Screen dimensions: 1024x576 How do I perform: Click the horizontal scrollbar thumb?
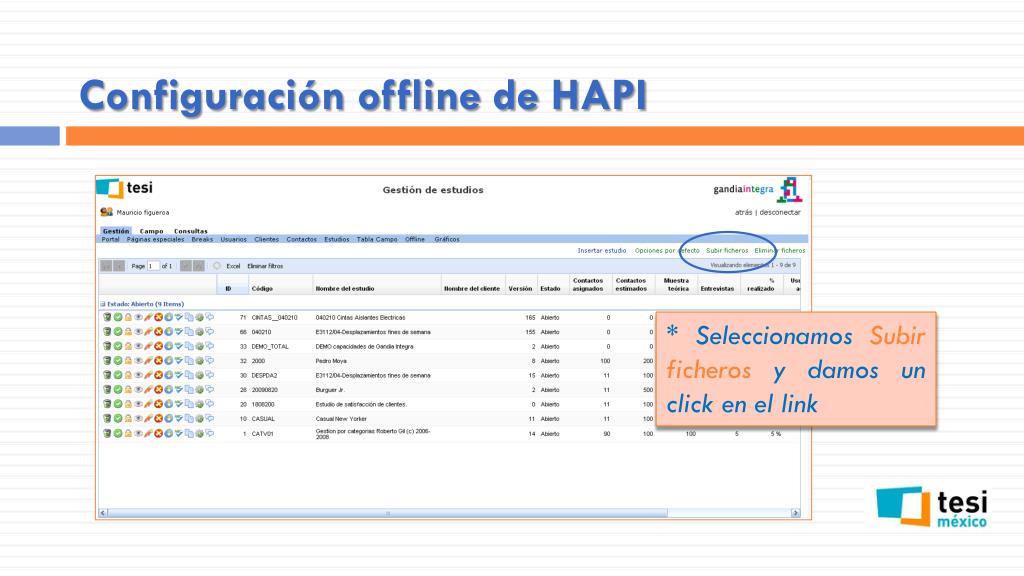[x=387, y=513]
